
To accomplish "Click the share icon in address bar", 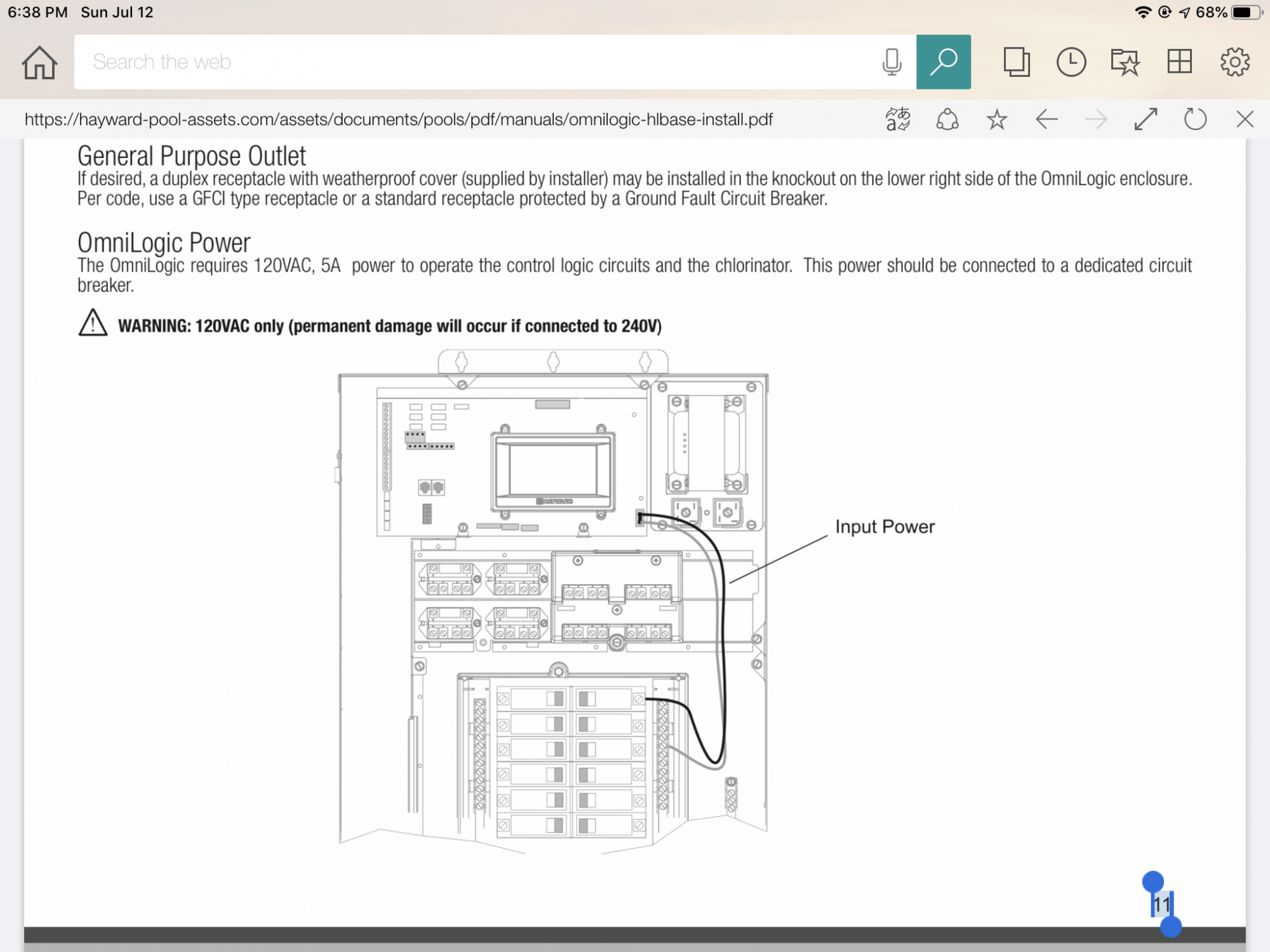I will [947, 119].
